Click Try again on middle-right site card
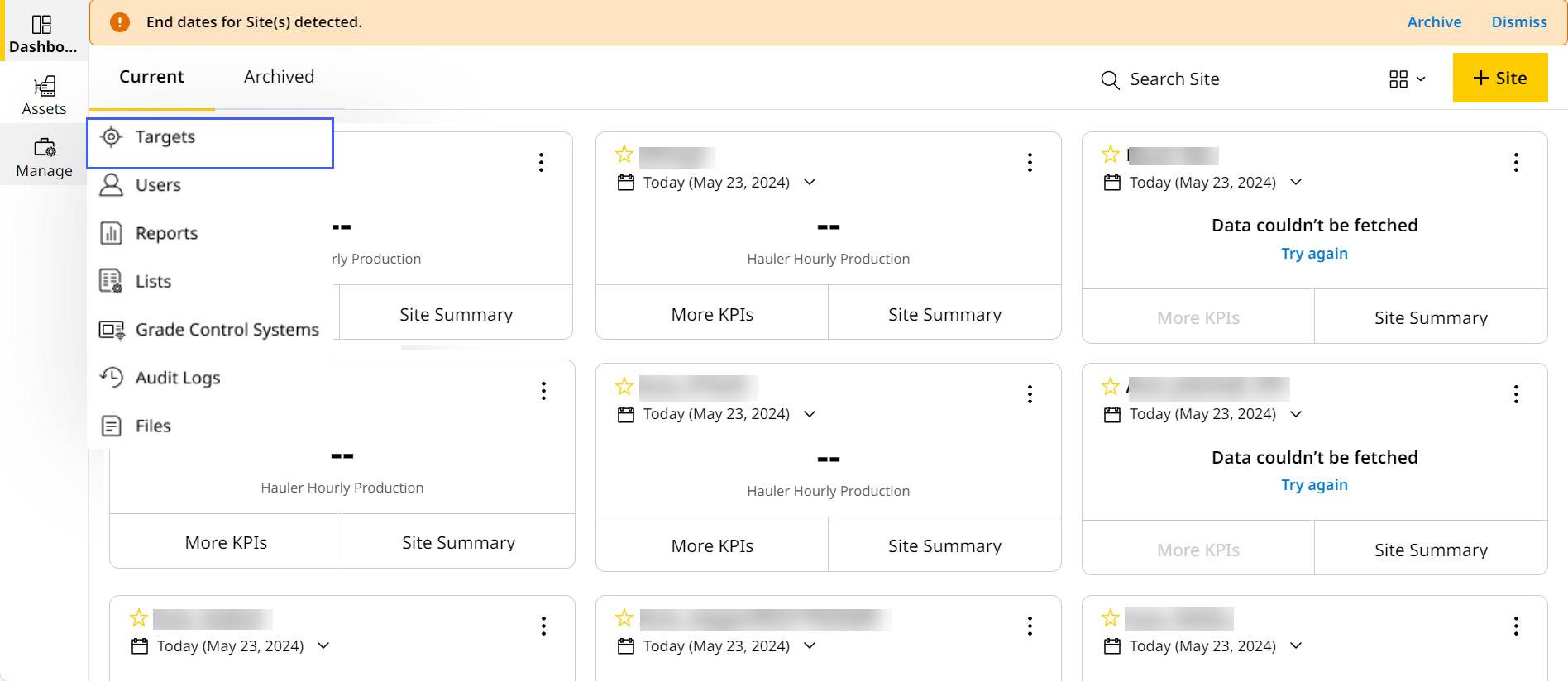This screenshot has width=1568, height=681. (1314, 485)
